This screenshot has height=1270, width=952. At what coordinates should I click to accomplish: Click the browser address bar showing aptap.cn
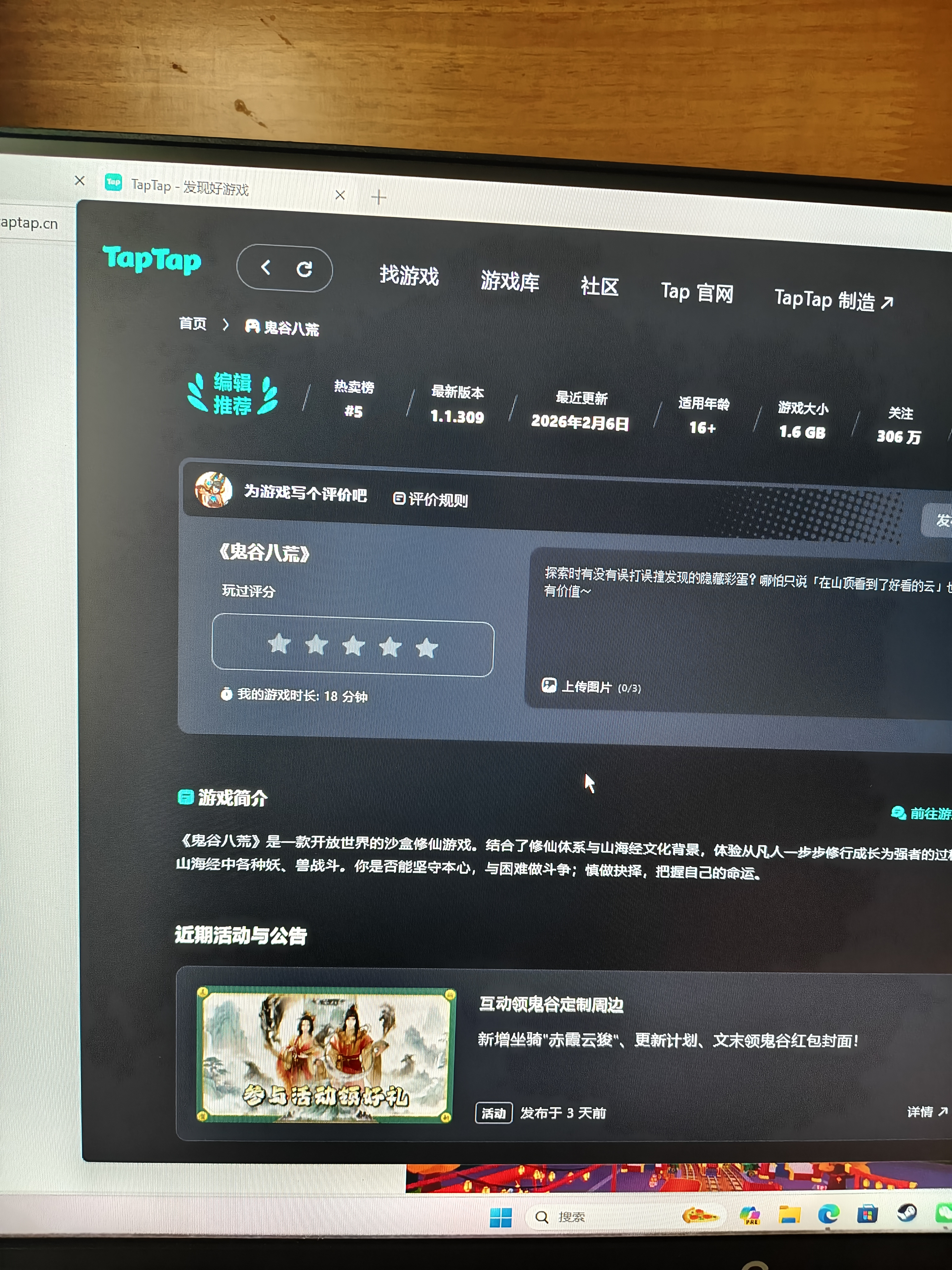(30, 223)
